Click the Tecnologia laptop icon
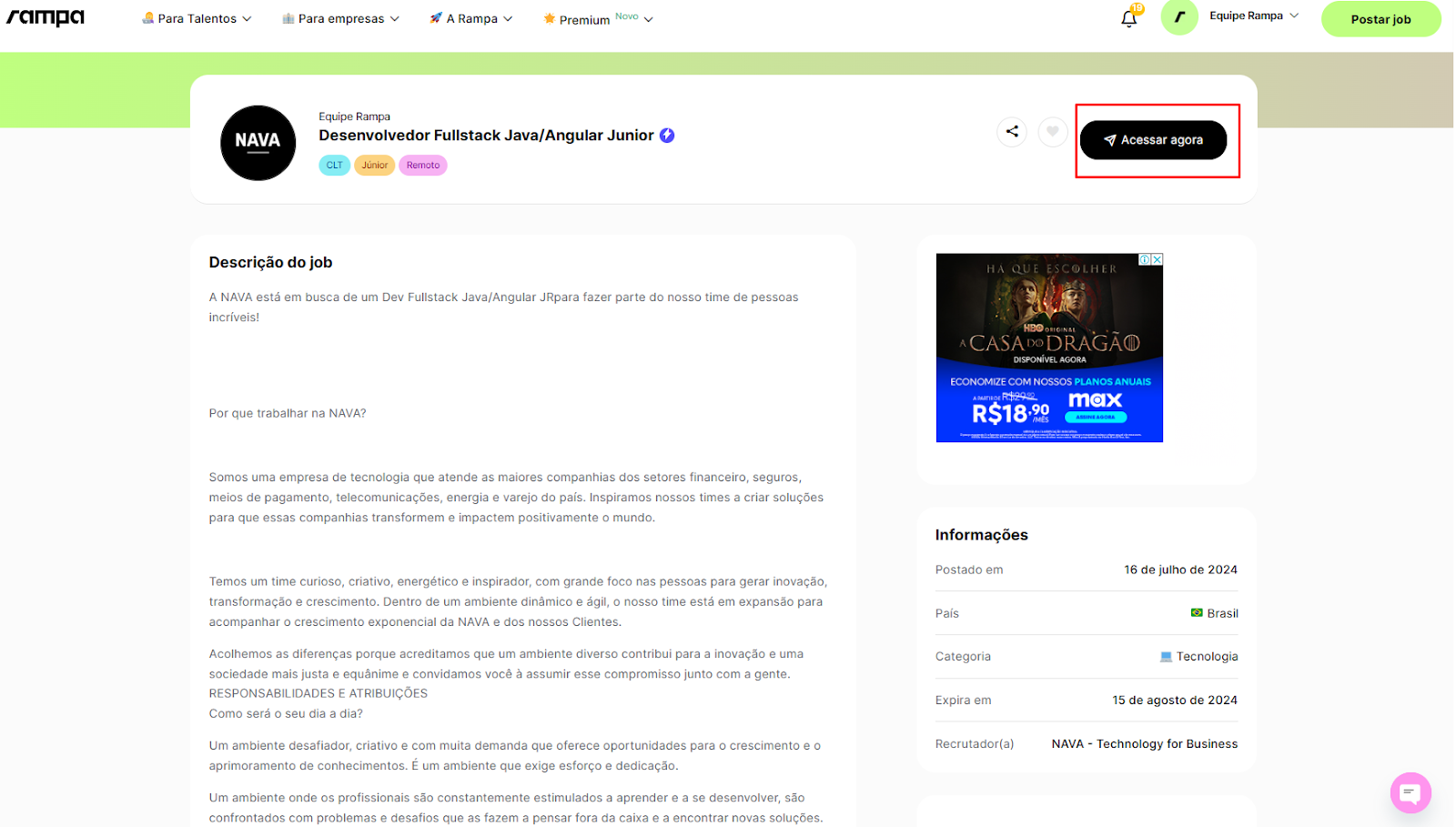The image size is (1456, 827). coord(1166,657)
